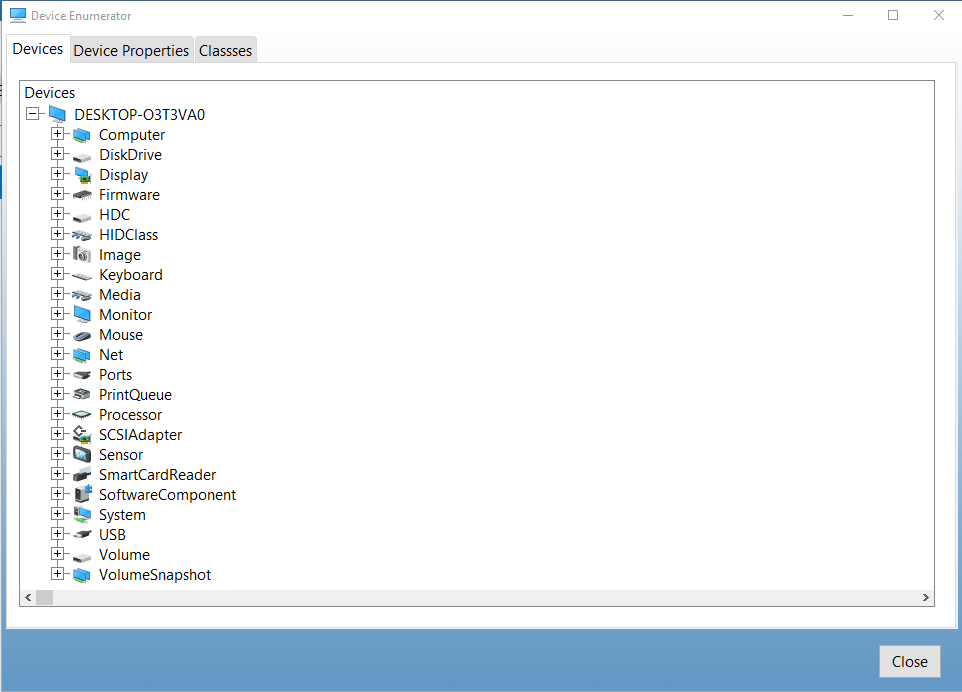Select the Monitor label in tree
This screenshot has height=692, width=962.
click(125, 315)
